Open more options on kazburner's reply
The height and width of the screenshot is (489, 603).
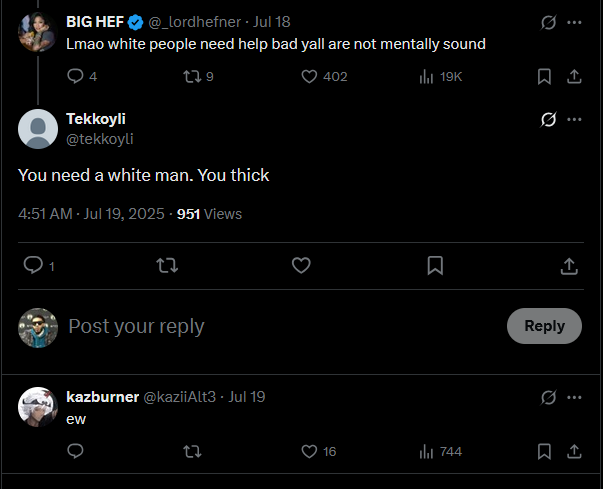click(x=574, y=397)
